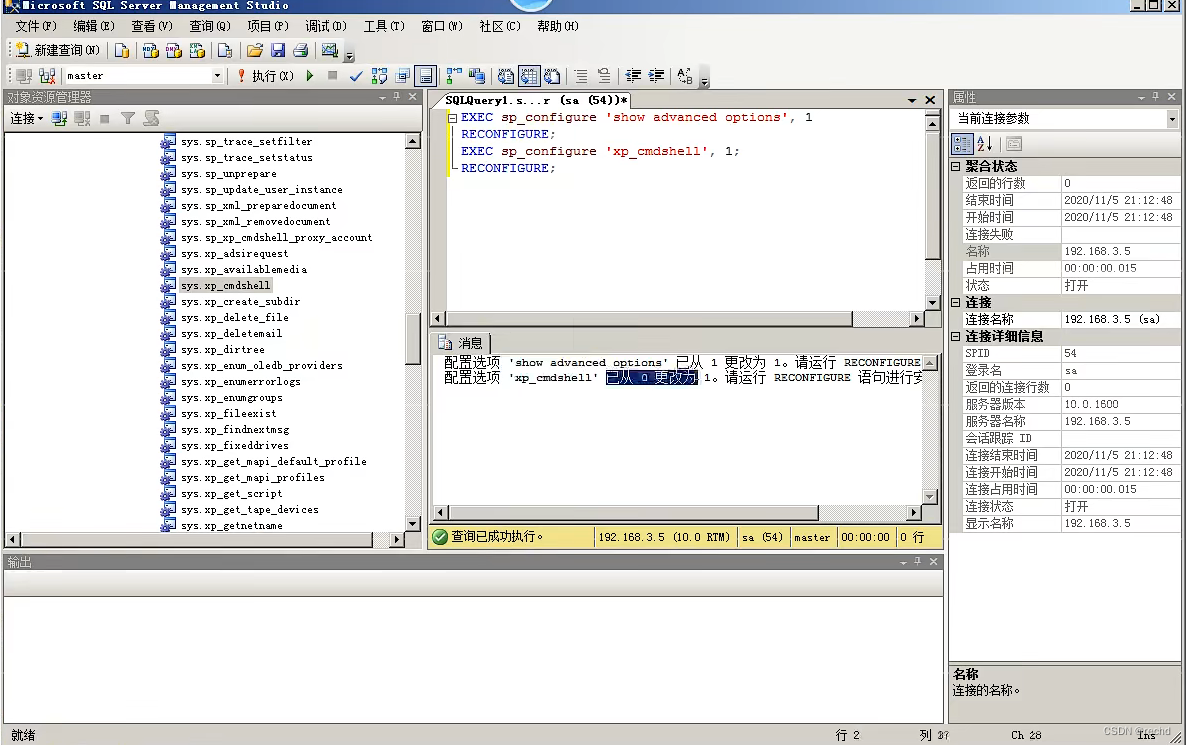Click the Cancel Executing Query stop icon

333,76
